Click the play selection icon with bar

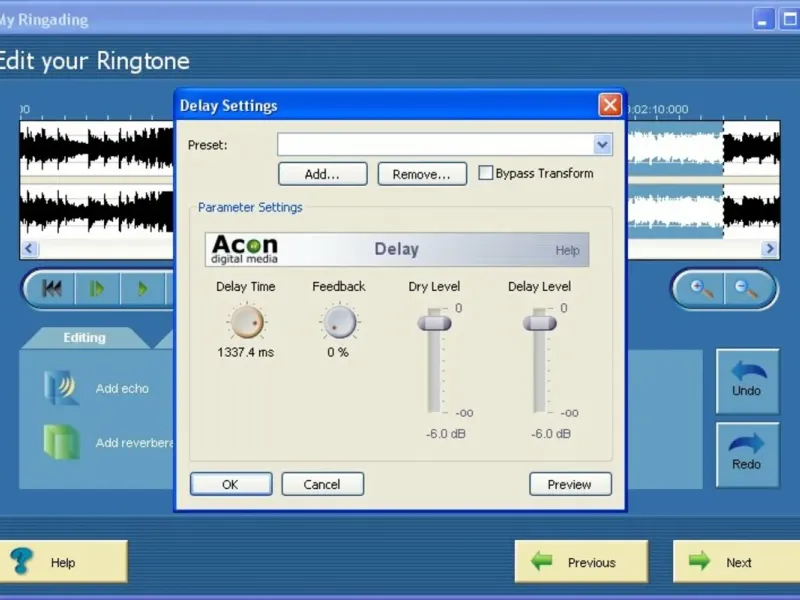[x=97, y=289]
